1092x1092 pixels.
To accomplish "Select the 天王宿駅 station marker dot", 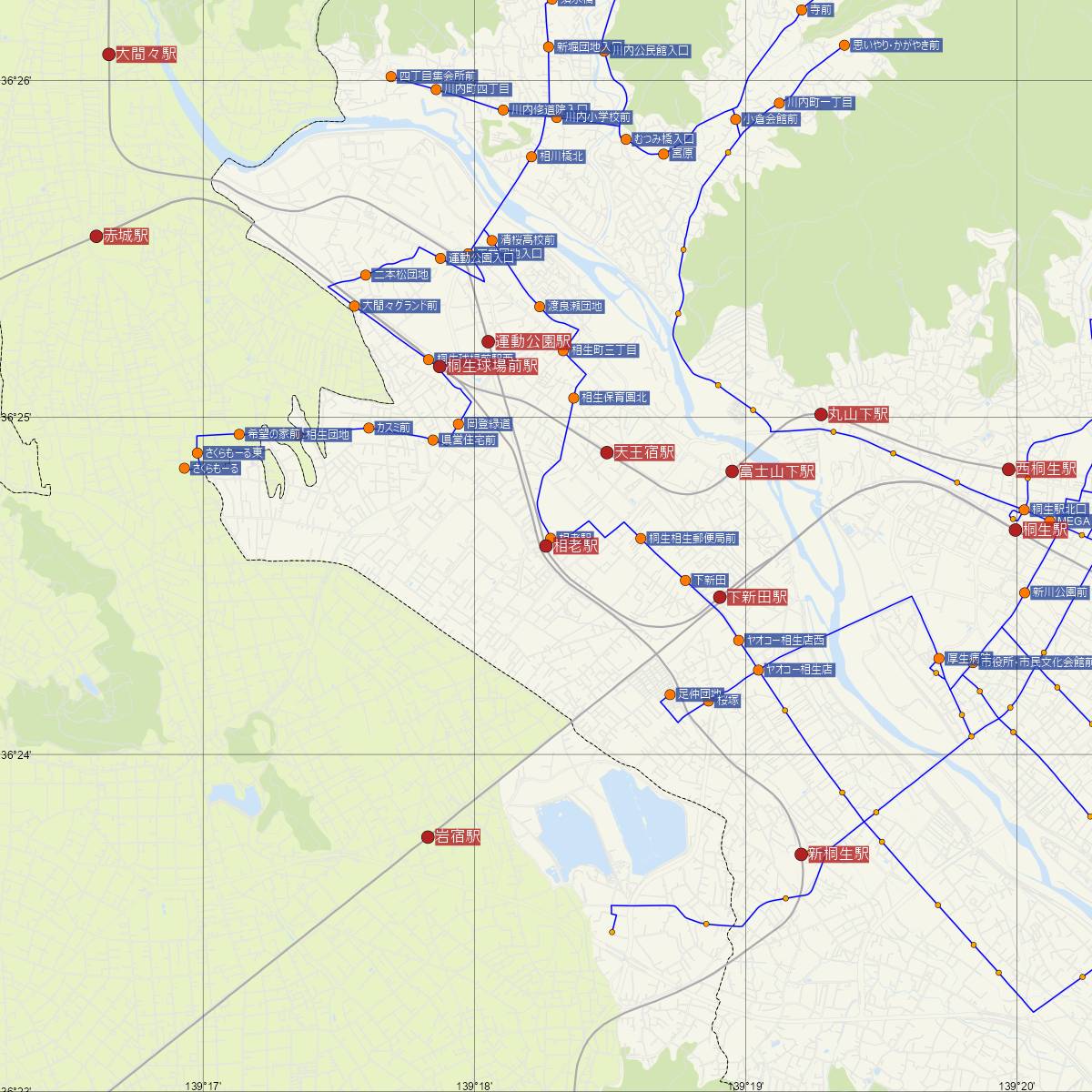I will pos(607,452).
